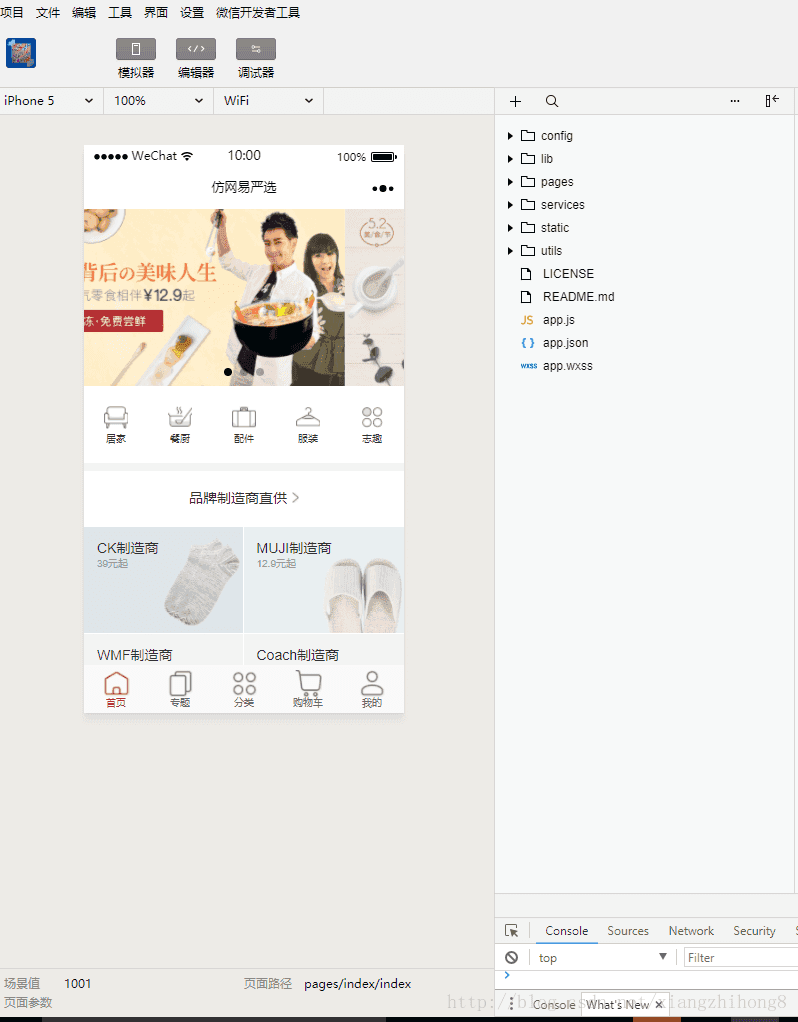Expand the services folder

[510, 205]
